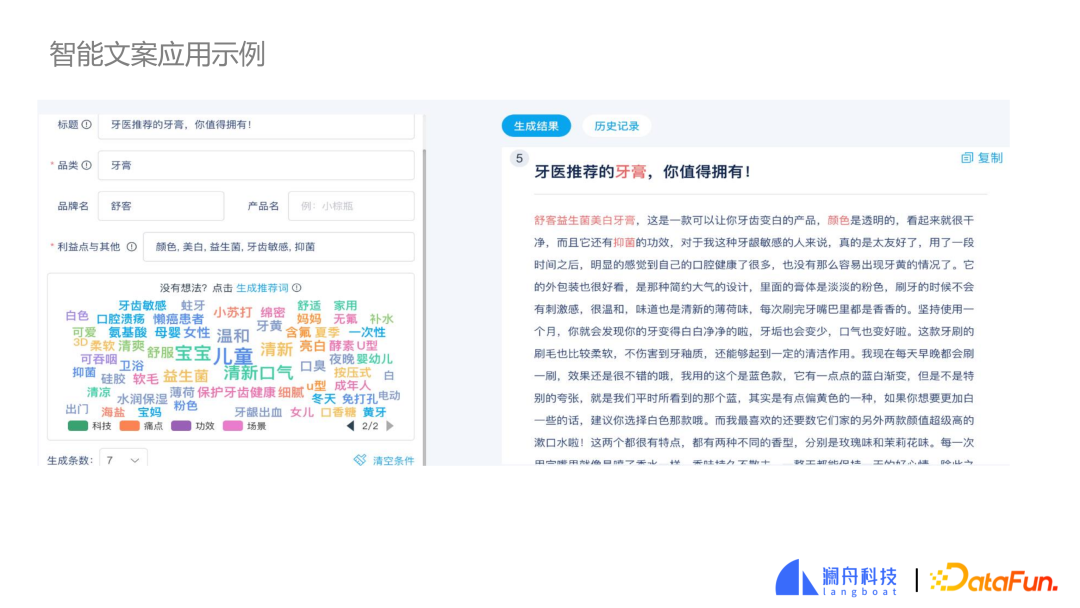
Task: Pick 口香糖 in the word cloud
Action: 338,412
